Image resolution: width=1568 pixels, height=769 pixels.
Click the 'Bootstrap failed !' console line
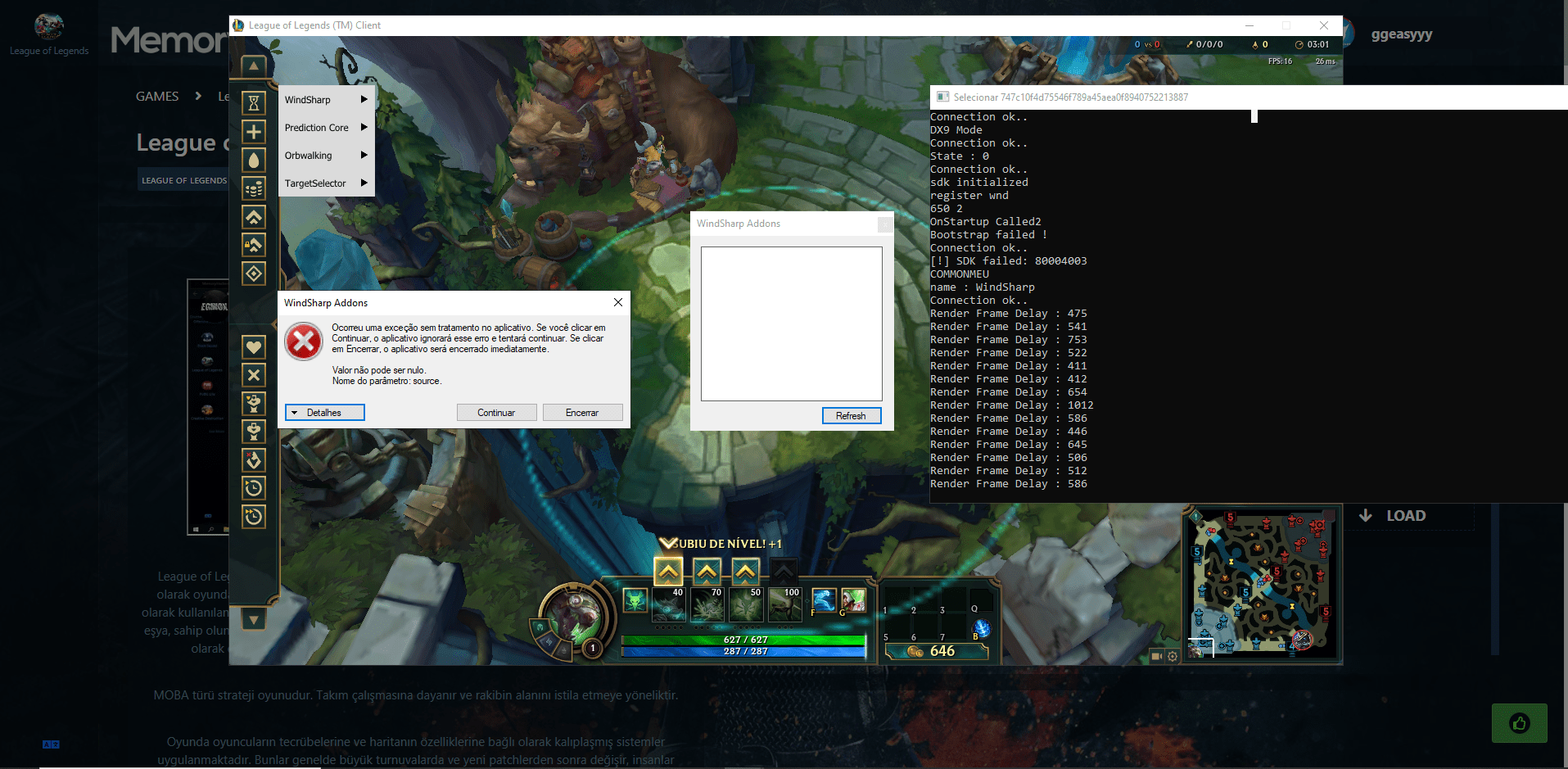pyautogui.click(x=989, y=235)
